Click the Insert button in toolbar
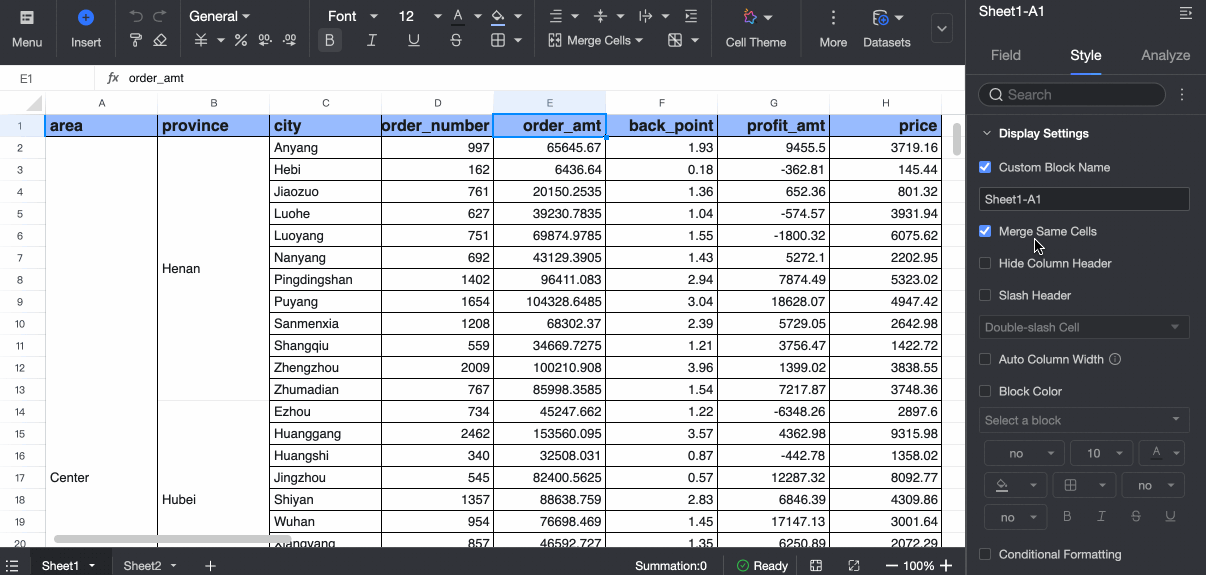The height and width of the screenshot is (575, 1206). click(x=86, y=28)
